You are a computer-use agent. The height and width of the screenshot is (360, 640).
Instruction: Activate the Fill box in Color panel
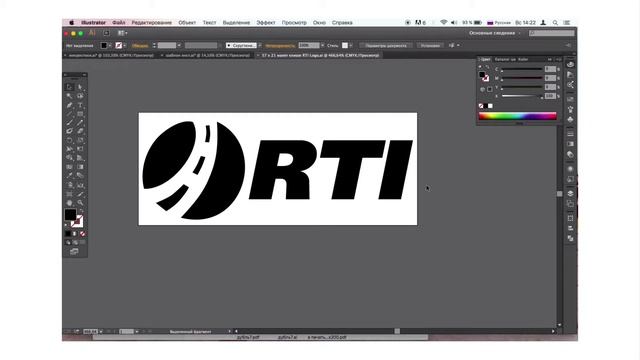coord(482,75)
